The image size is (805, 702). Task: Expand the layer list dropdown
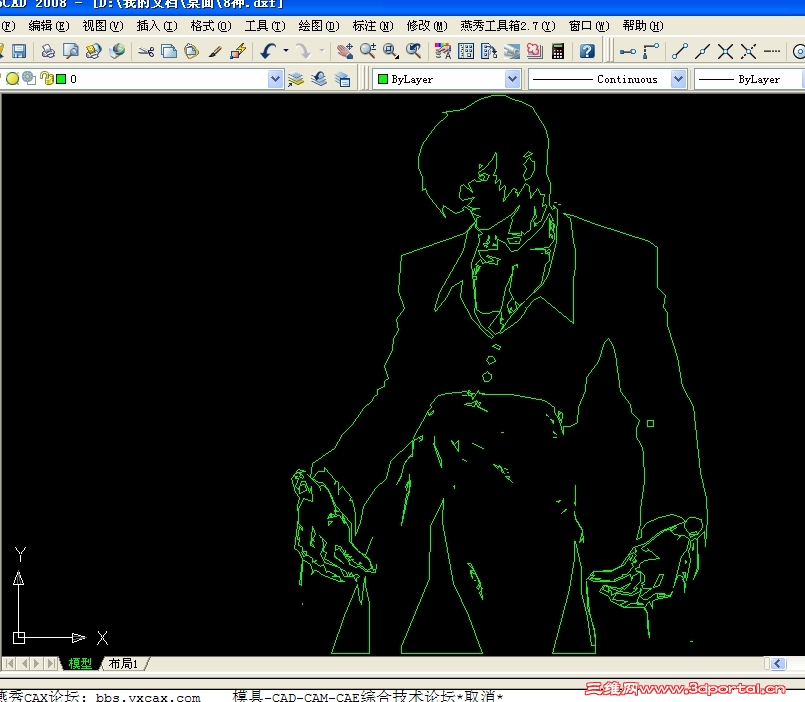pyautogui.click(x=275, y=79)
